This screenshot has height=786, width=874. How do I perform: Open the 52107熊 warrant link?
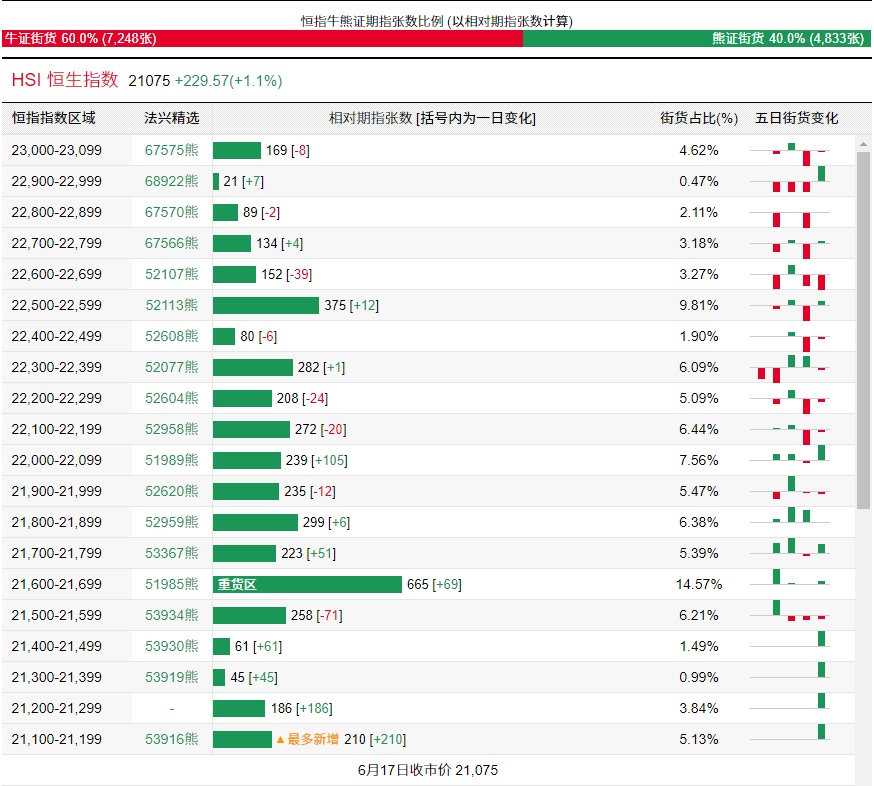(x=172, y=274)
